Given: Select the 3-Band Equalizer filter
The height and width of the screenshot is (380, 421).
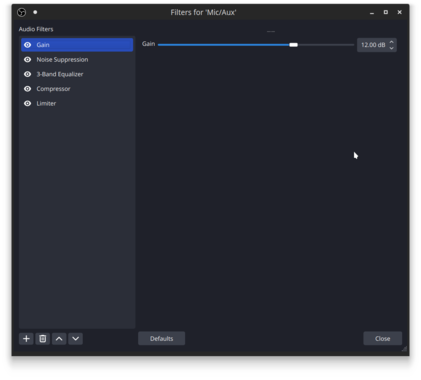Looking at the screenshot, I should (x=77, y=74).
